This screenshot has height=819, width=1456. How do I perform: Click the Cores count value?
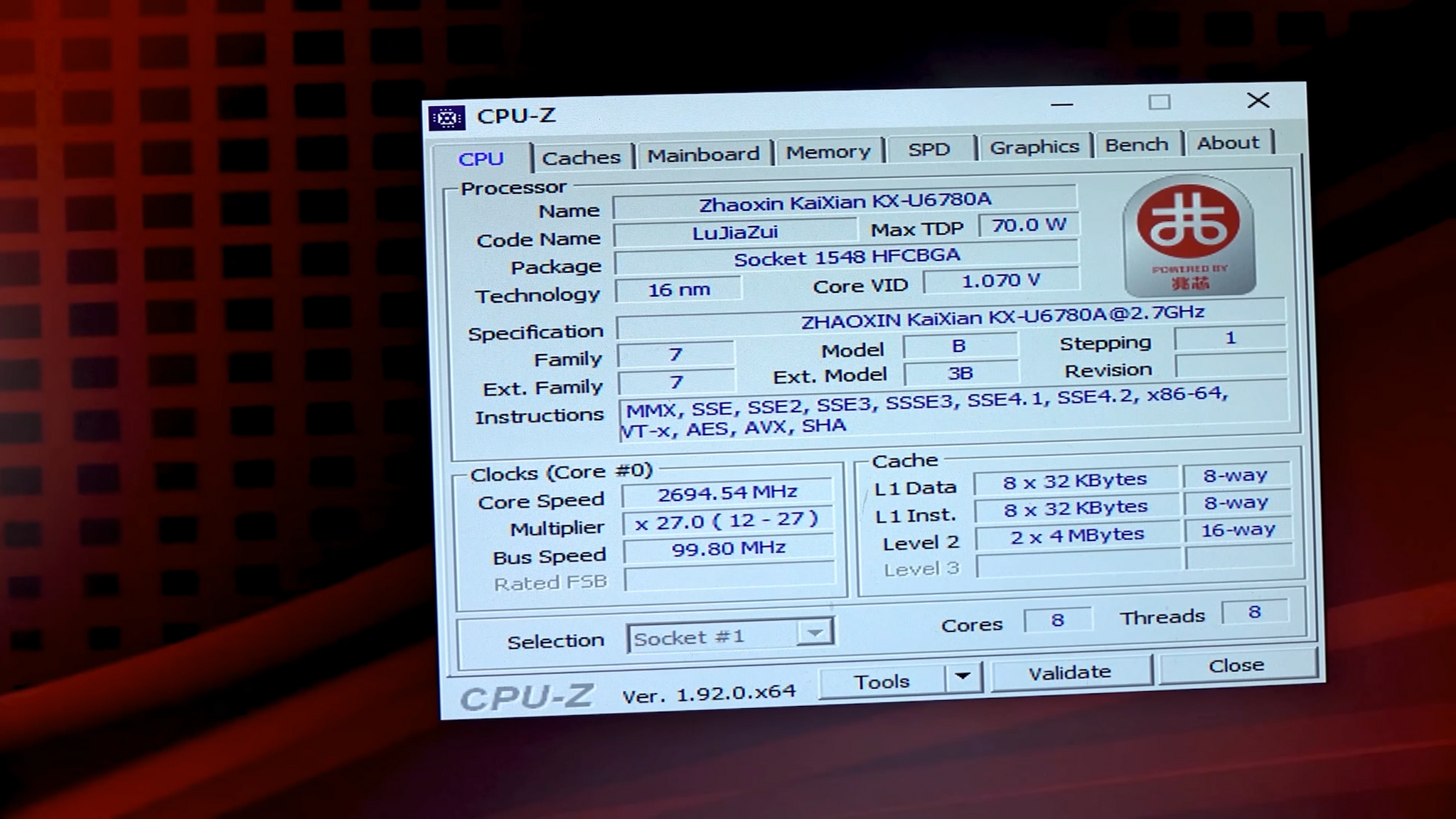coord(1057,621)
